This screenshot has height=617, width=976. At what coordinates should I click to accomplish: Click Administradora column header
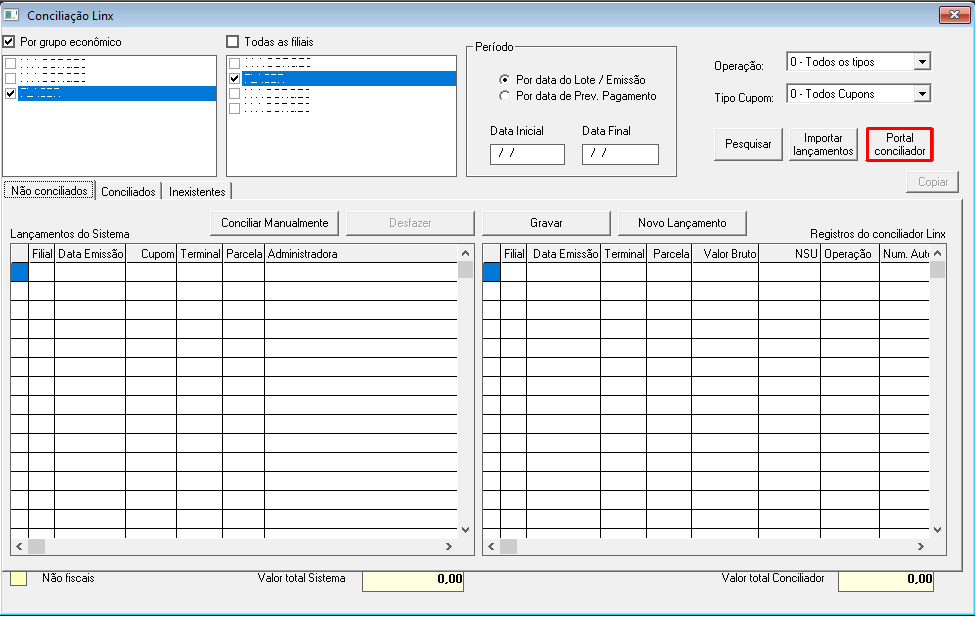[x=361, y=253]
